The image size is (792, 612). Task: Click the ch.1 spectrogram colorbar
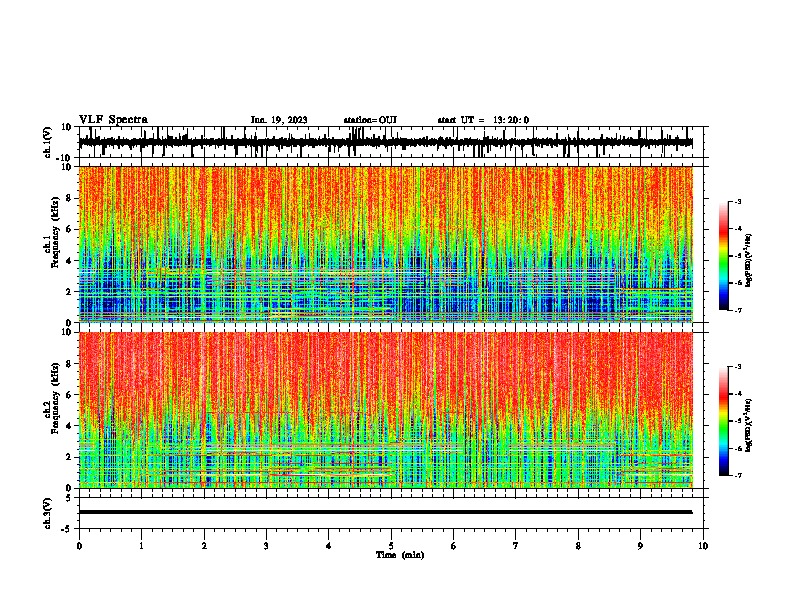pyautogui.click(x=724, y=256)
